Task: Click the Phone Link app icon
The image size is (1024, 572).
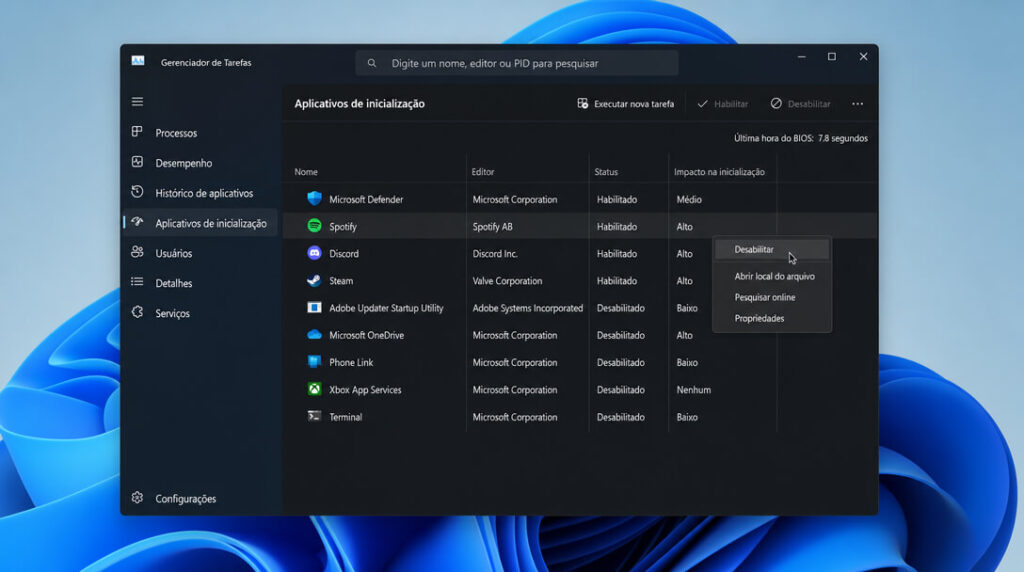Action: click(314, 362)
